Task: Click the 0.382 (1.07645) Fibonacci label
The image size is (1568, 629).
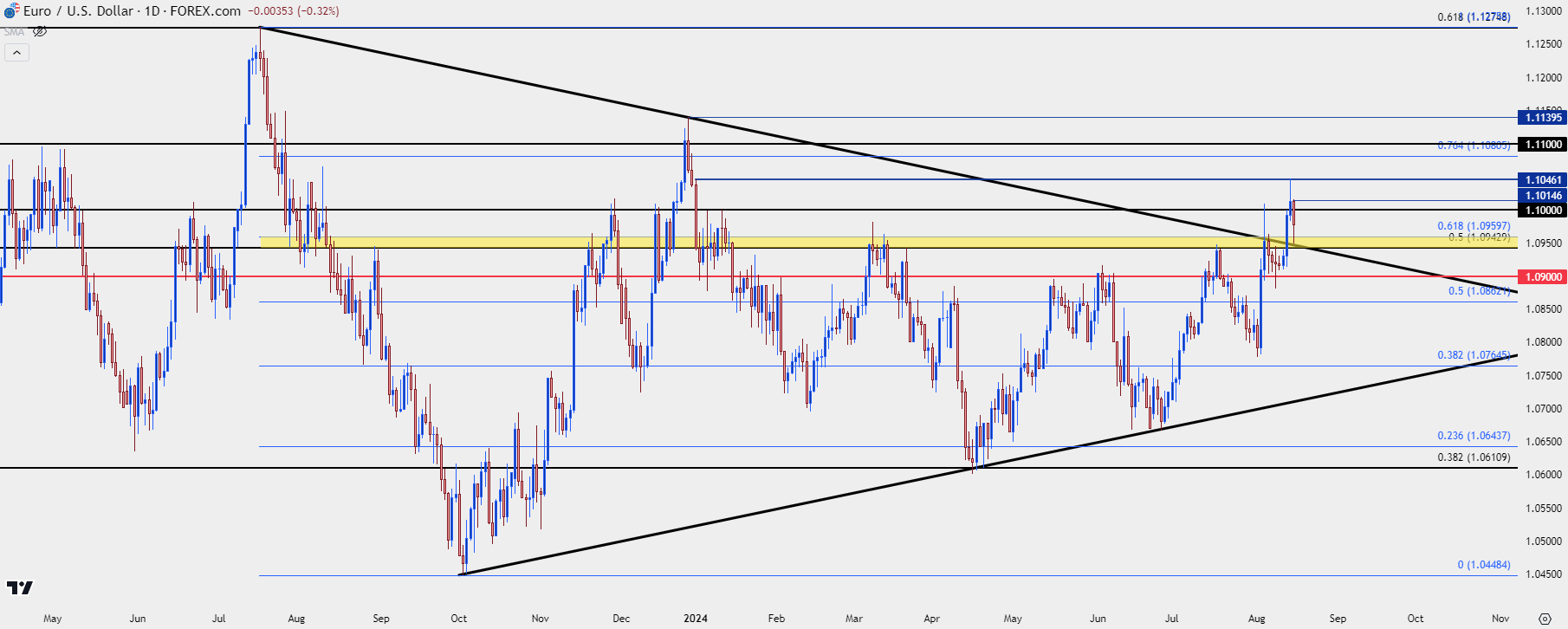Action: pyautogui.click(x=1474, y=355)
